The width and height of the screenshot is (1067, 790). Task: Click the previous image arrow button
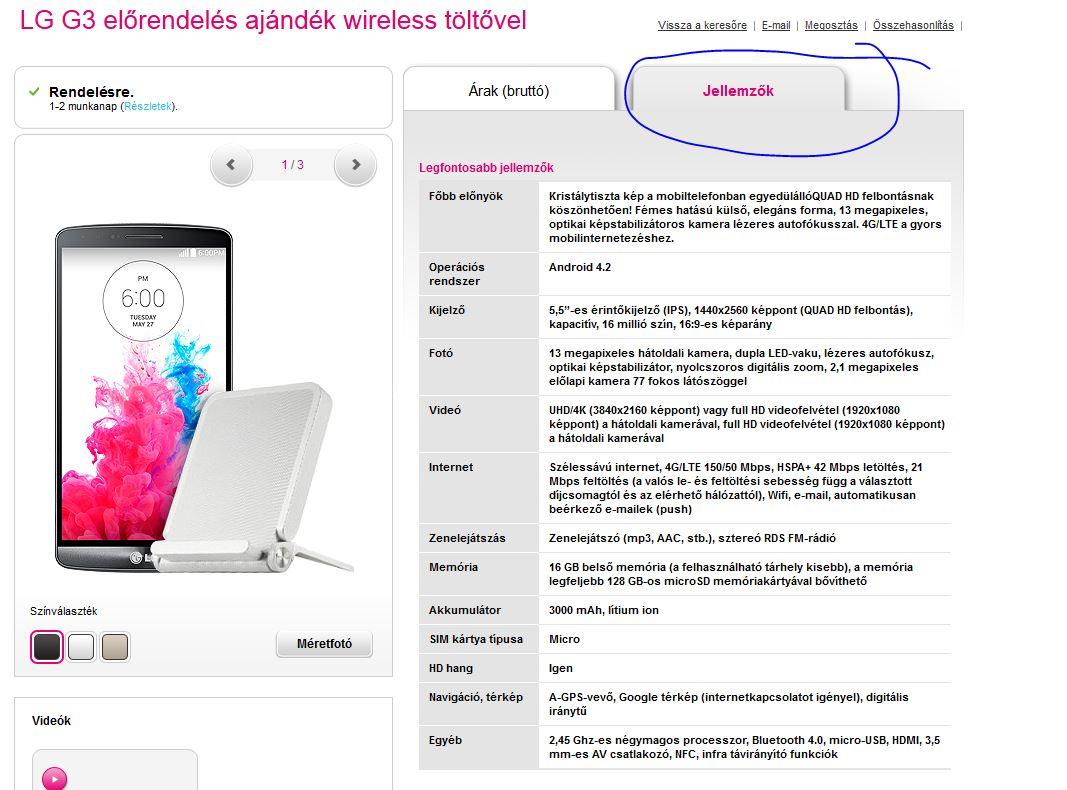pyautogui.click(x=231, y=165)
